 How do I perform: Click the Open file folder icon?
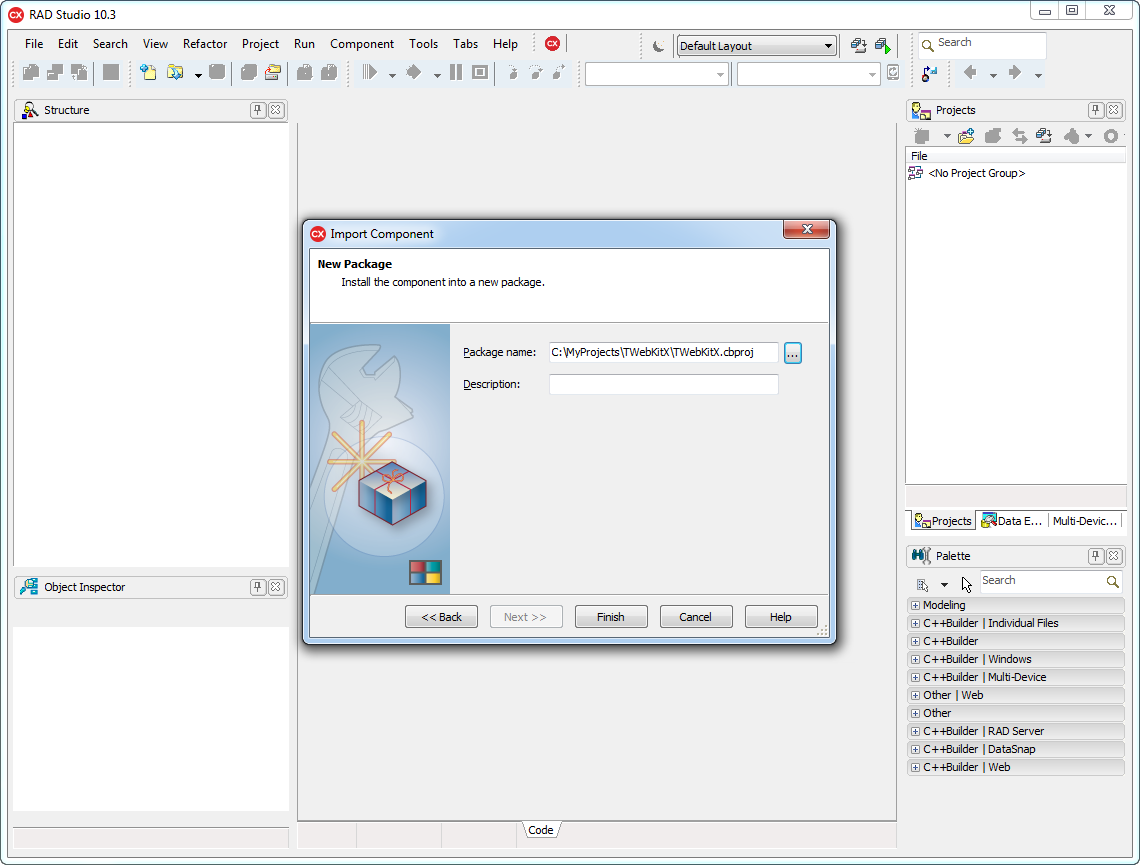pos(174,72)
